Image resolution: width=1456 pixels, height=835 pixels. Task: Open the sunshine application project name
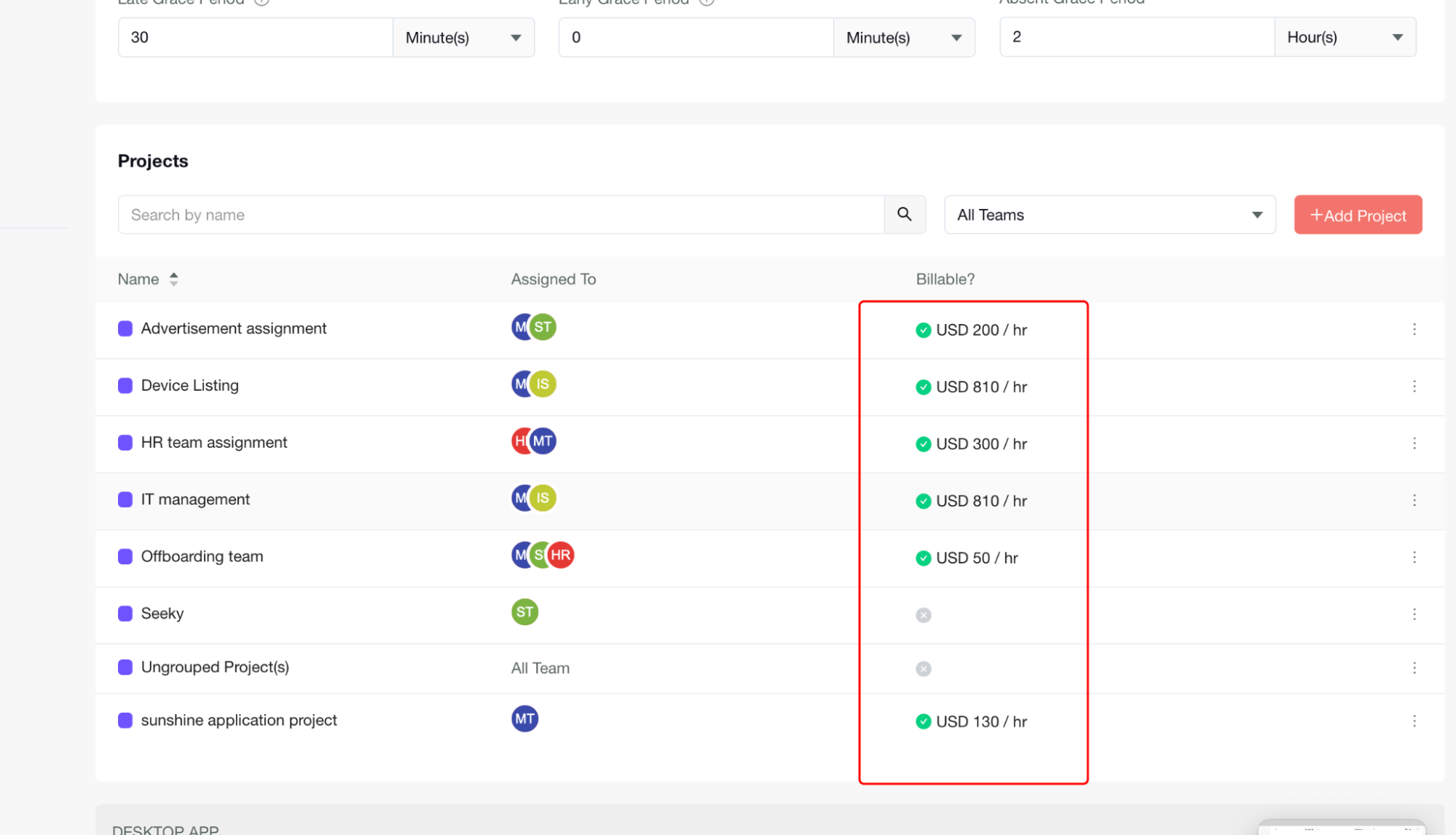[x=239, y=720]
